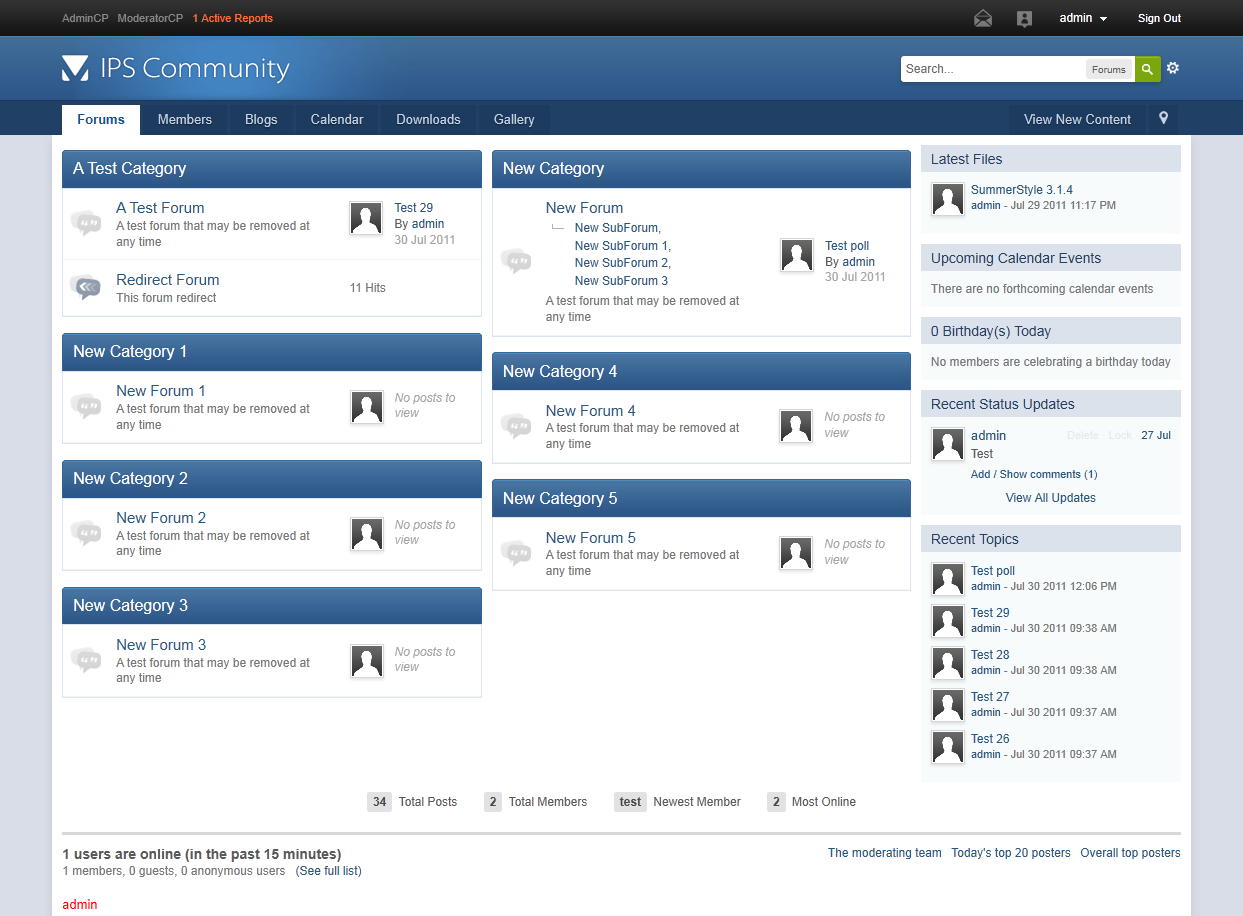
Task: Click admin avatar beside SummerStyle 3.1.4 file
Action: pyautogui.click(x=947, y=198)
